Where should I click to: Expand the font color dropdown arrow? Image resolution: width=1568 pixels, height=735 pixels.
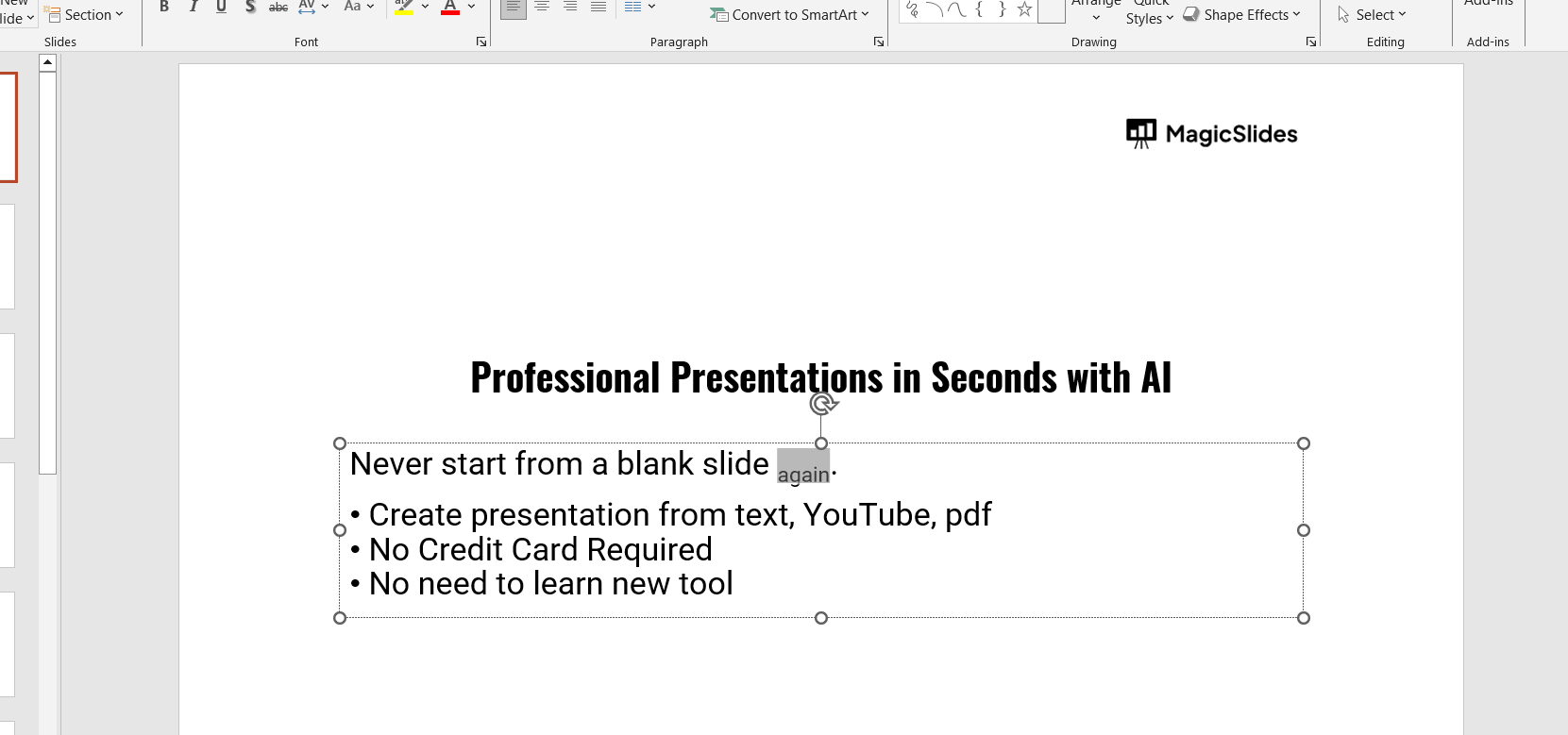click(471, 7)
